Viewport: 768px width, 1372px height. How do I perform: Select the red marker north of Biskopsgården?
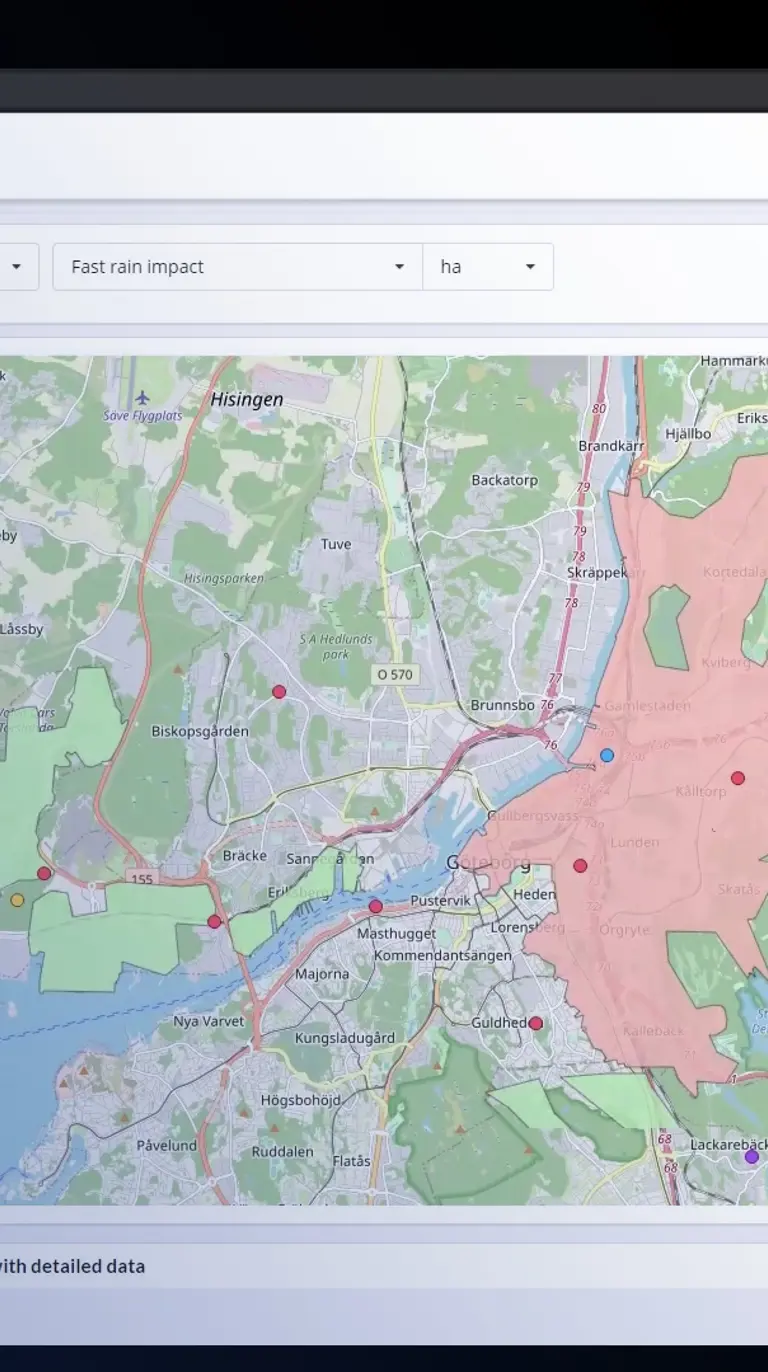[x=279, y=691]
